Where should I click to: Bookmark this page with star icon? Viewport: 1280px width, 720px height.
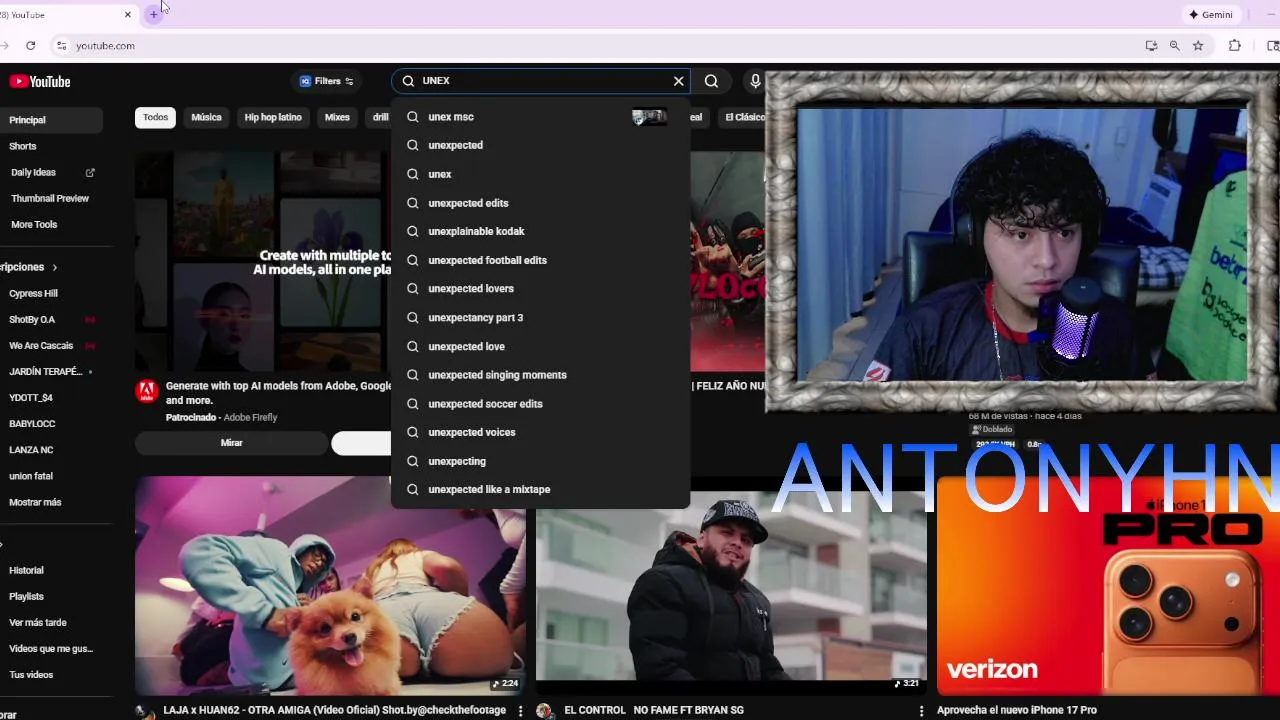1198,46
